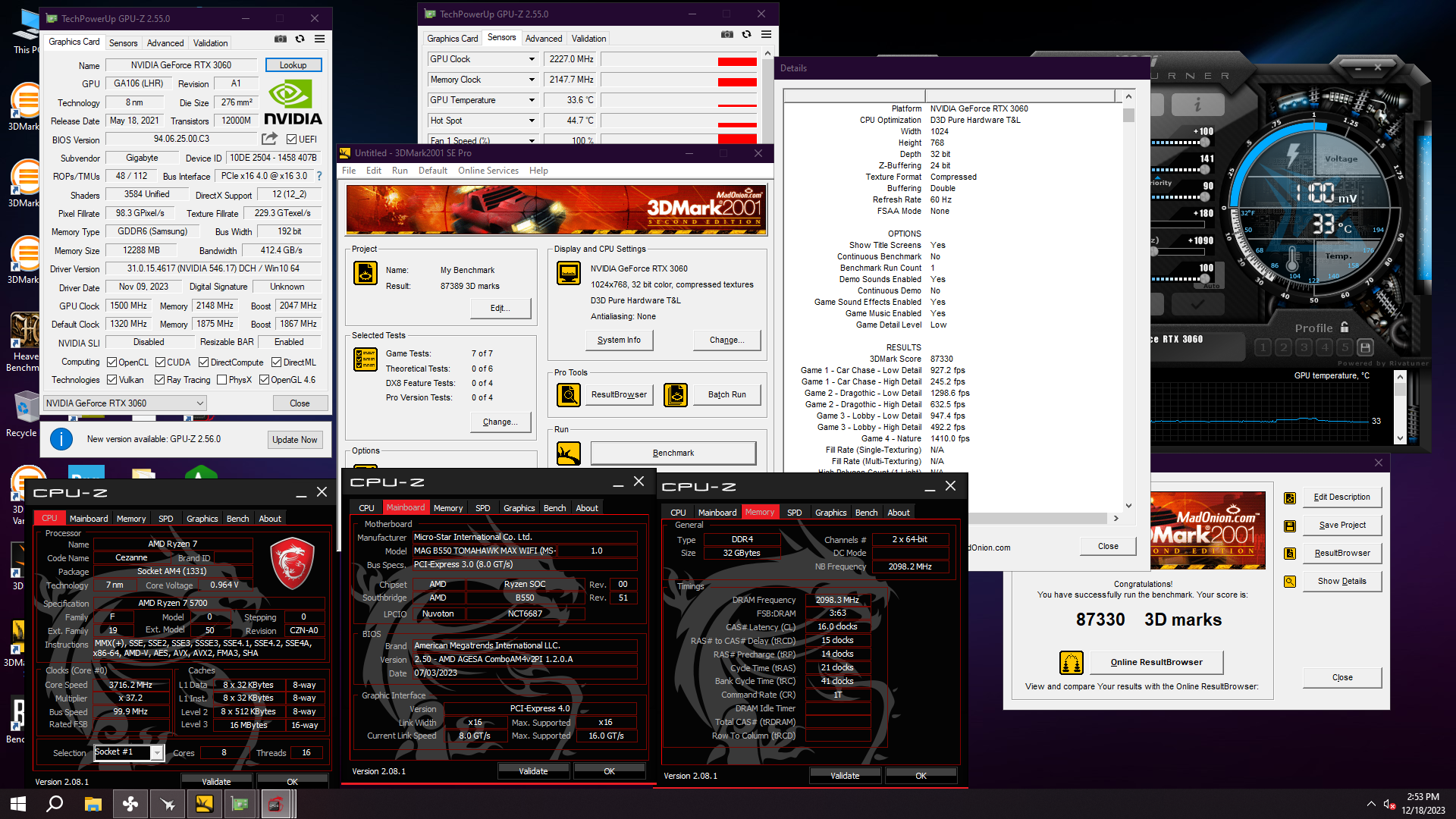Click the GPU-Z screenshot camera icon in the Graphics Card window
This screenshot has width=1456, height=819.
coord(281,39)
